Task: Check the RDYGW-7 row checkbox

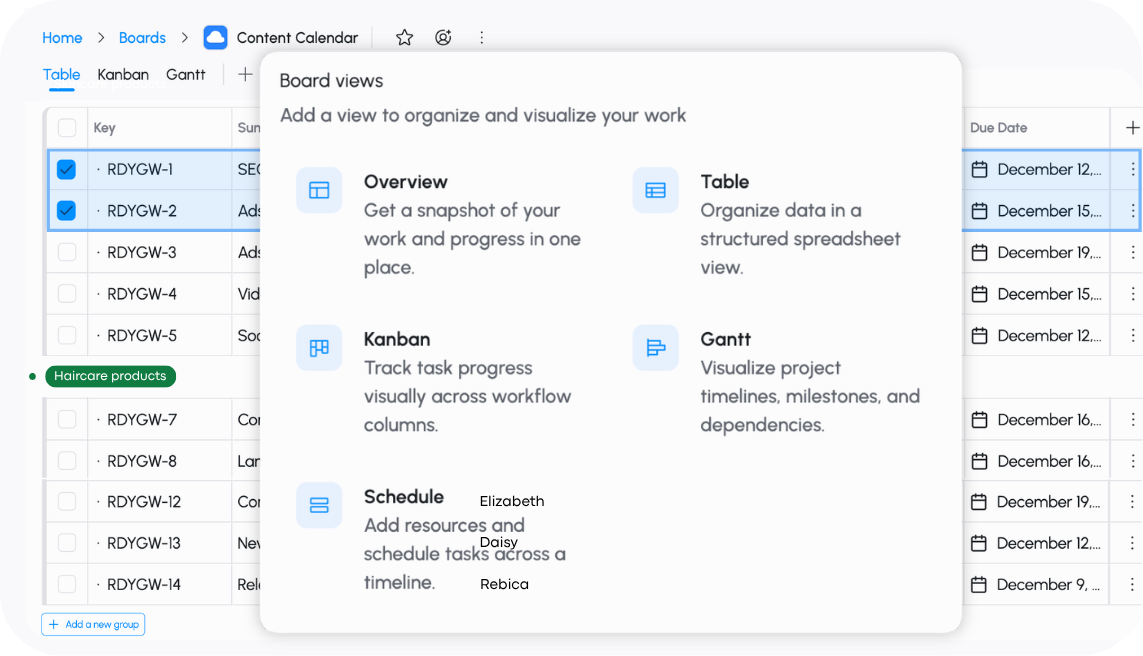Action: [66, 419]
